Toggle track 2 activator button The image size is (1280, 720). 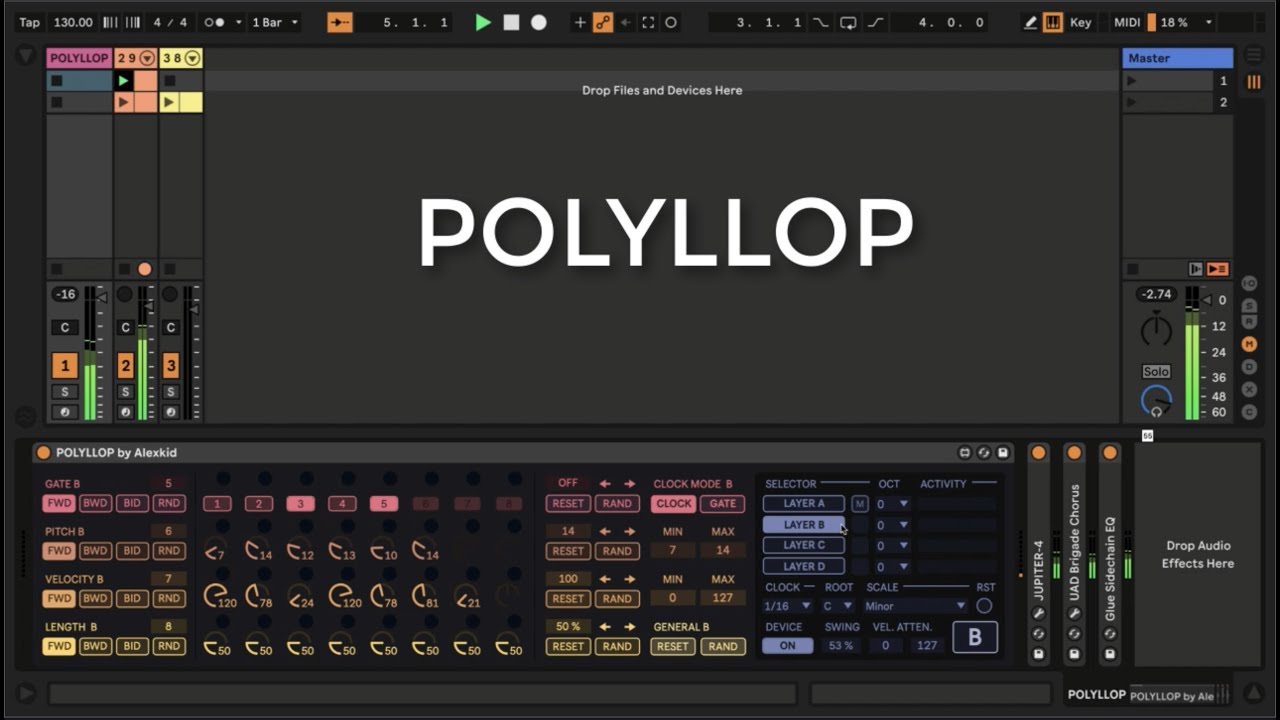(x=125, y=366)
